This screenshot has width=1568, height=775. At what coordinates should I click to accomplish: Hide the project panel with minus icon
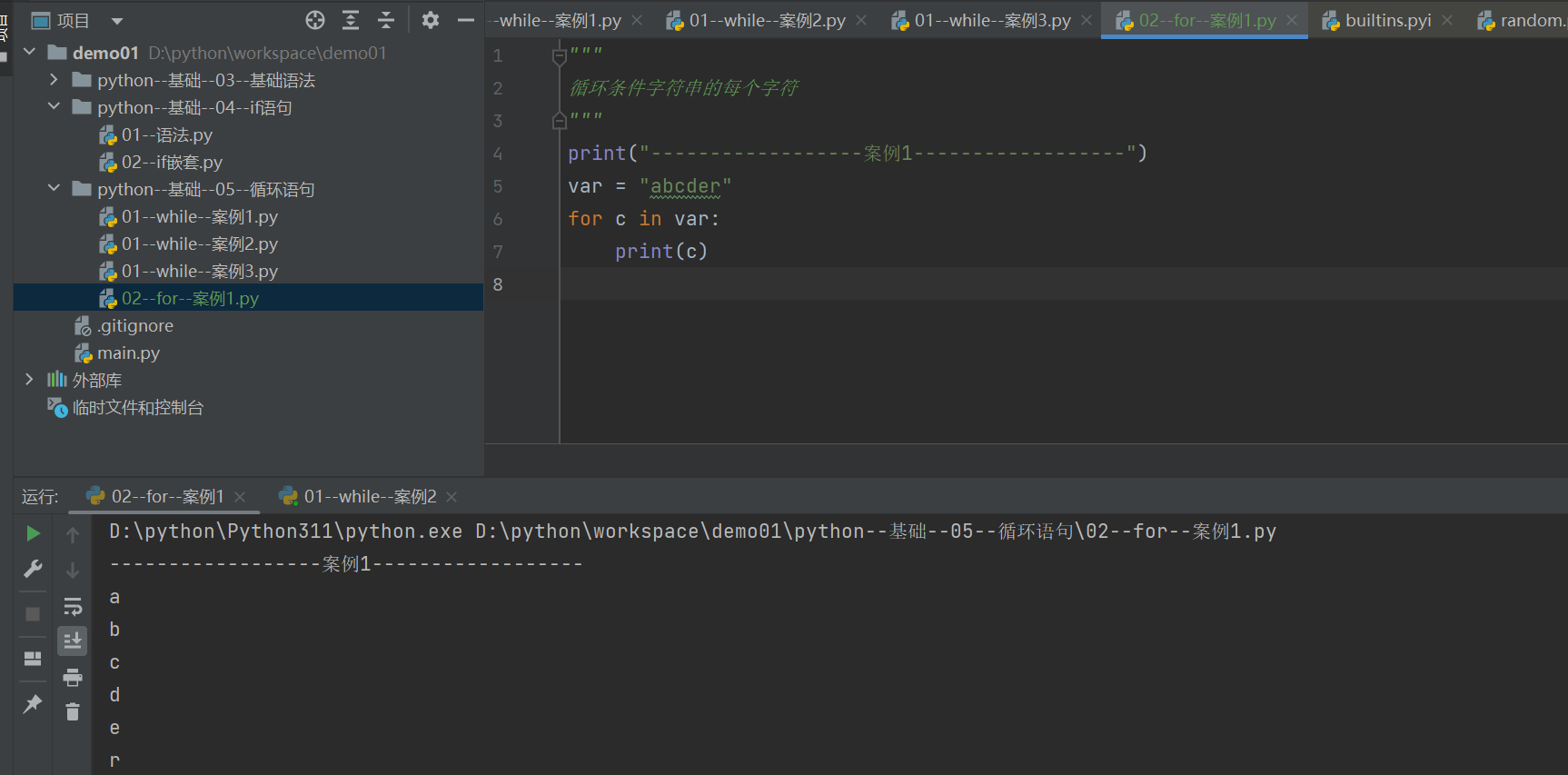(466, 20)
